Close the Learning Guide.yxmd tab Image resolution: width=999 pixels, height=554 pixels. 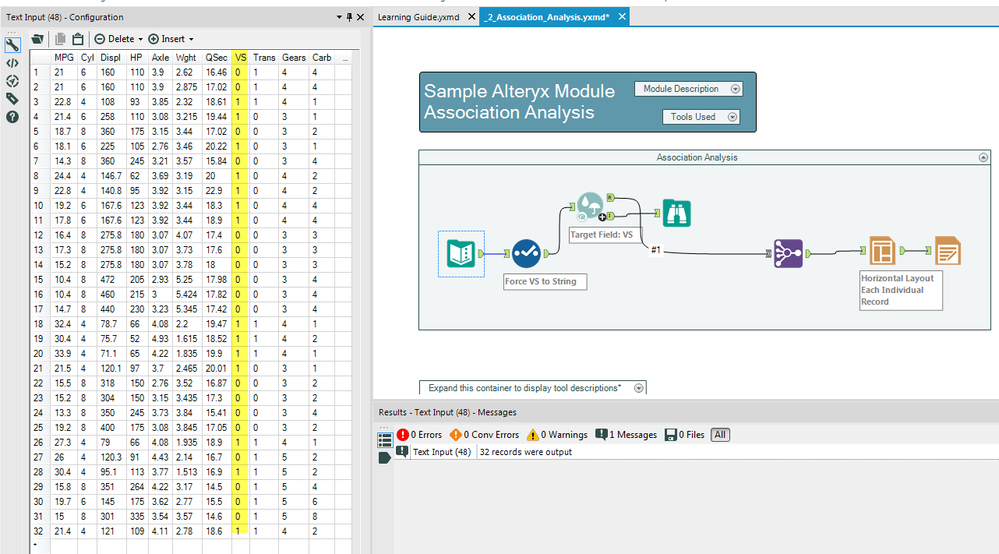(x=471, y=17)
